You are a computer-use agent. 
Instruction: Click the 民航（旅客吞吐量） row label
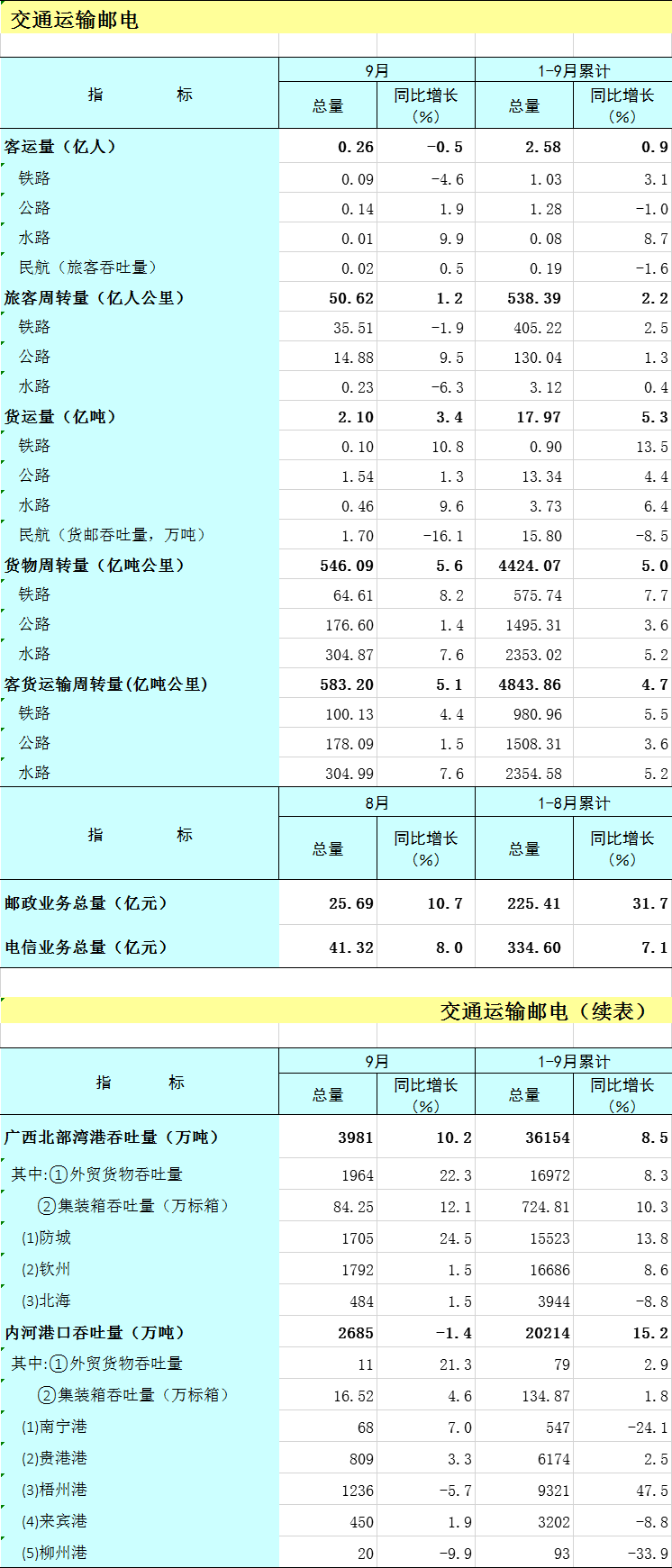coord(89,267)
